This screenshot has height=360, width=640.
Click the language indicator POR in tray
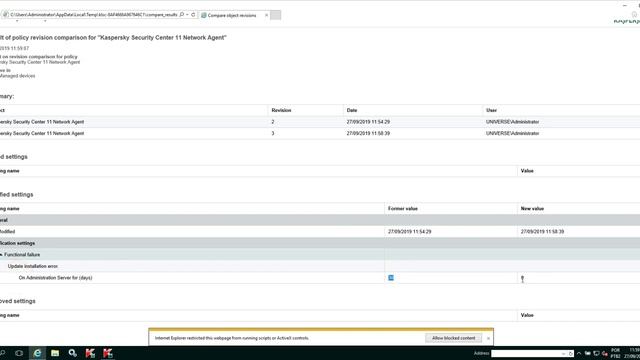(616, 351)
